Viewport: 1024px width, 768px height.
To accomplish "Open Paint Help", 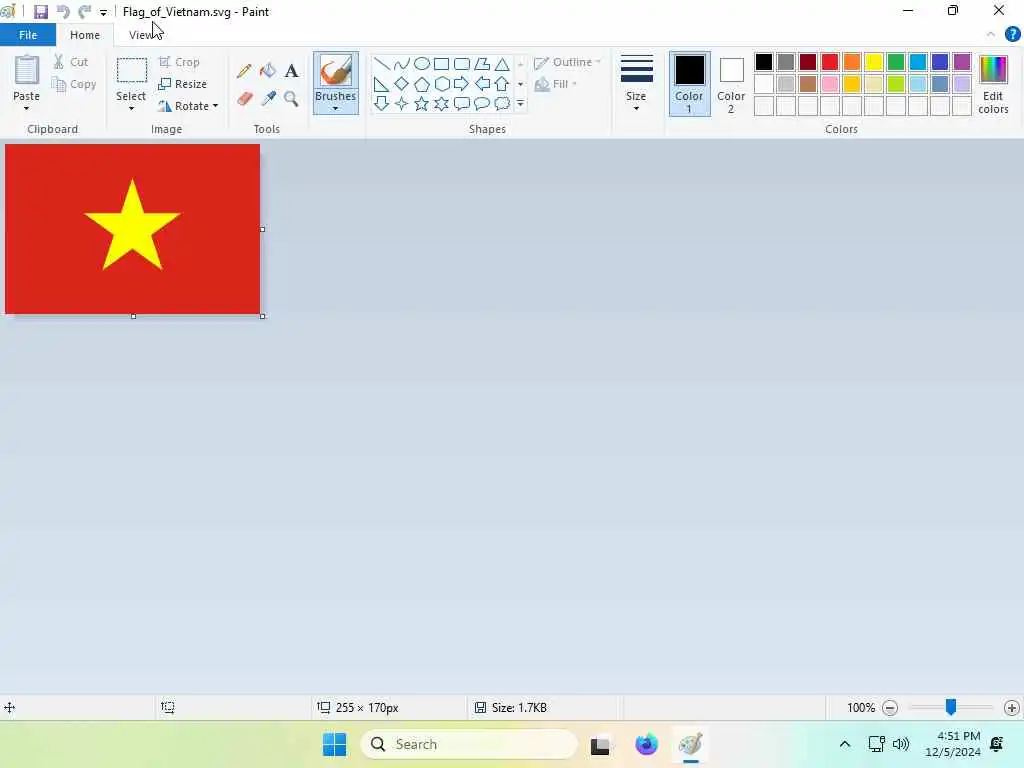I will [x=1012, y=35].
